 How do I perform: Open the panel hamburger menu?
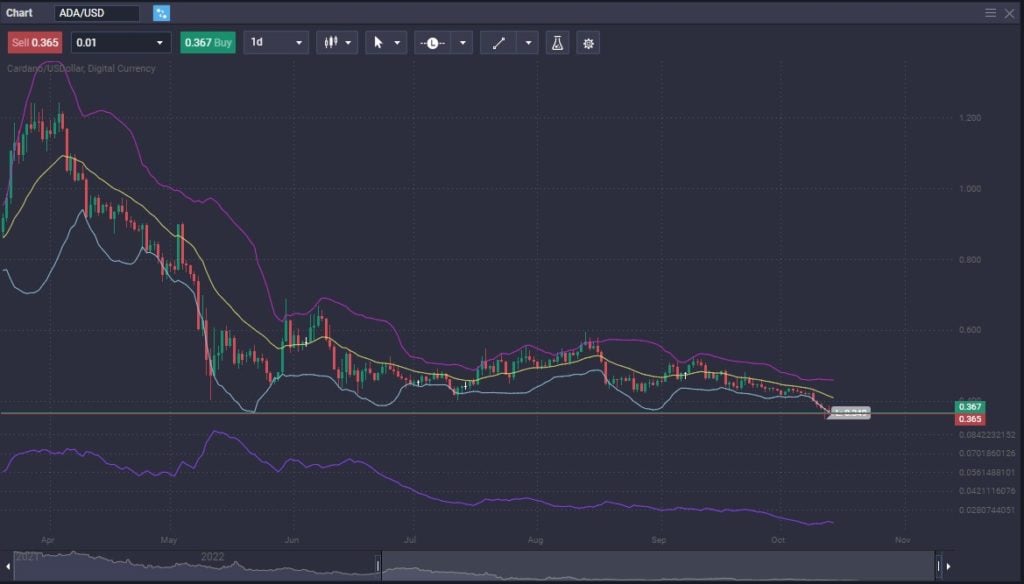click(991, 13)
